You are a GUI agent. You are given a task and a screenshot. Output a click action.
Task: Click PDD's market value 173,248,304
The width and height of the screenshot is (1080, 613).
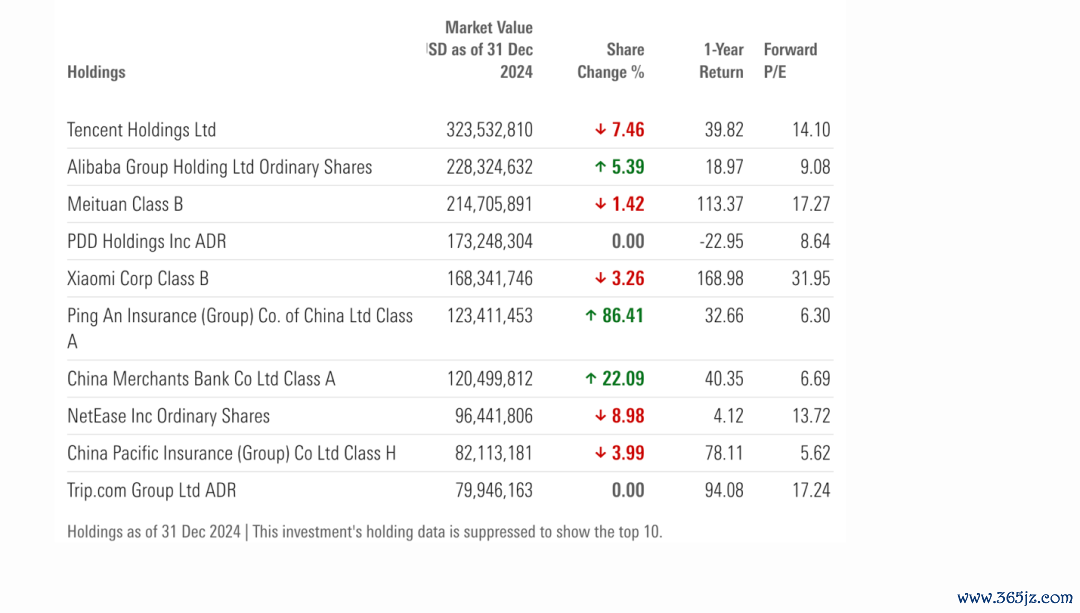coord(489,241)
